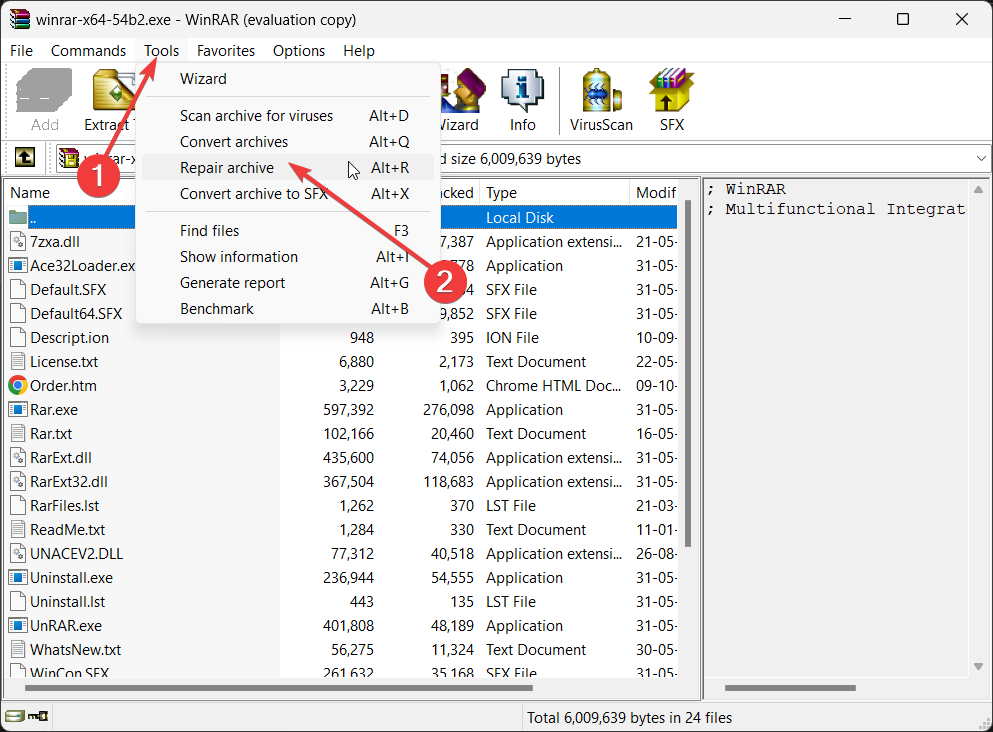
Task: Choose Find files menu entry
Action: (x=288, y=230)
